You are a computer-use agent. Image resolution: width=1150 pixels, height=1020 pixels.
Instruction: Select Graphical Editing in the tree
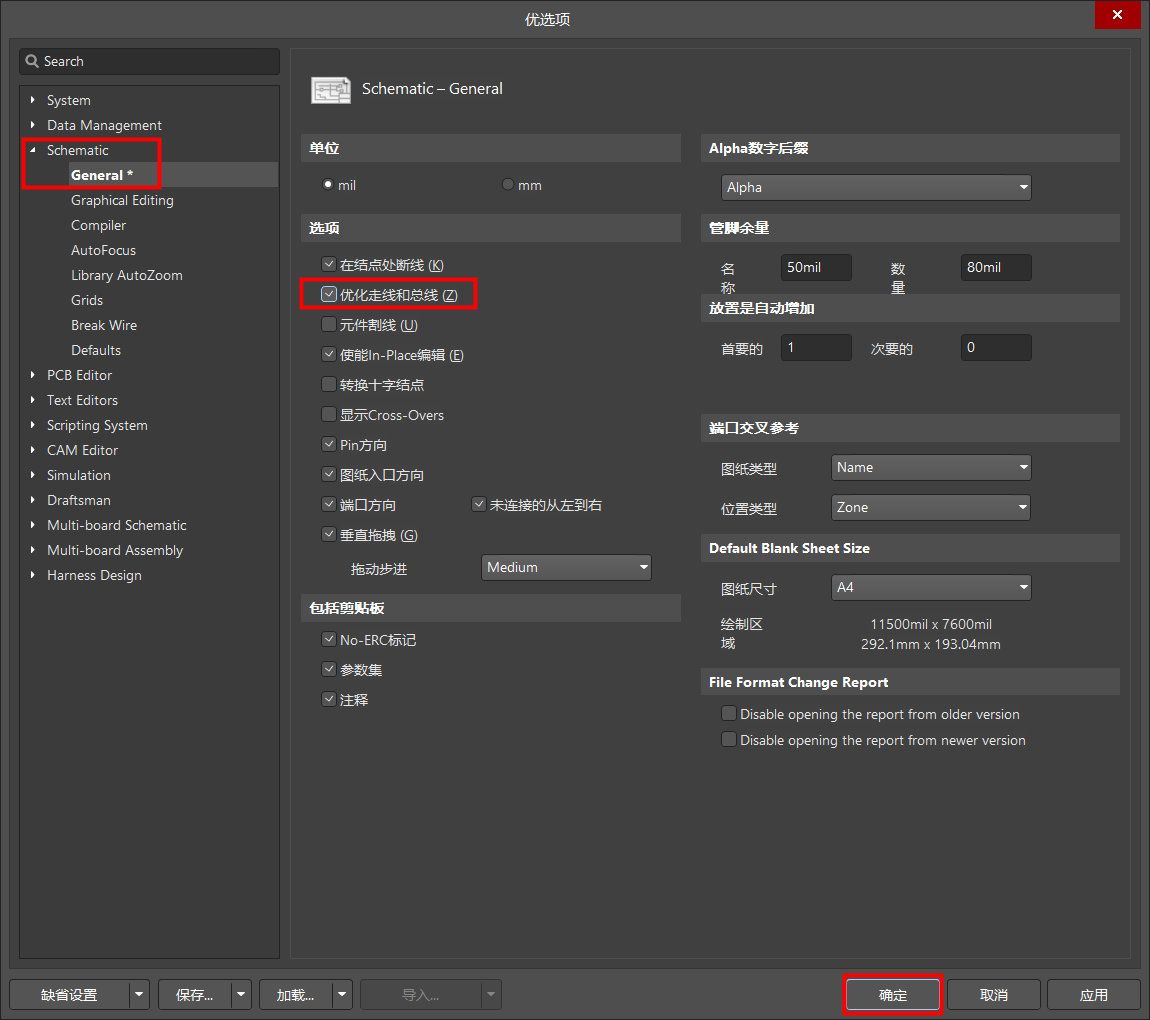122,200
